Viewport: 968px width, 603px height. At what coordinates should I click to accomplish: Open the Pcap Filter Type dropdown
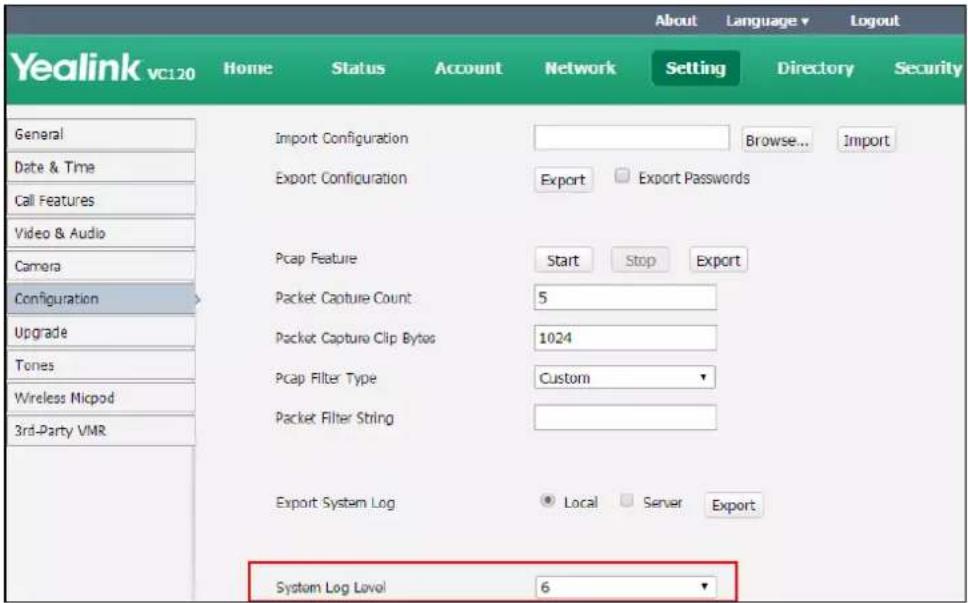point(625,378)
